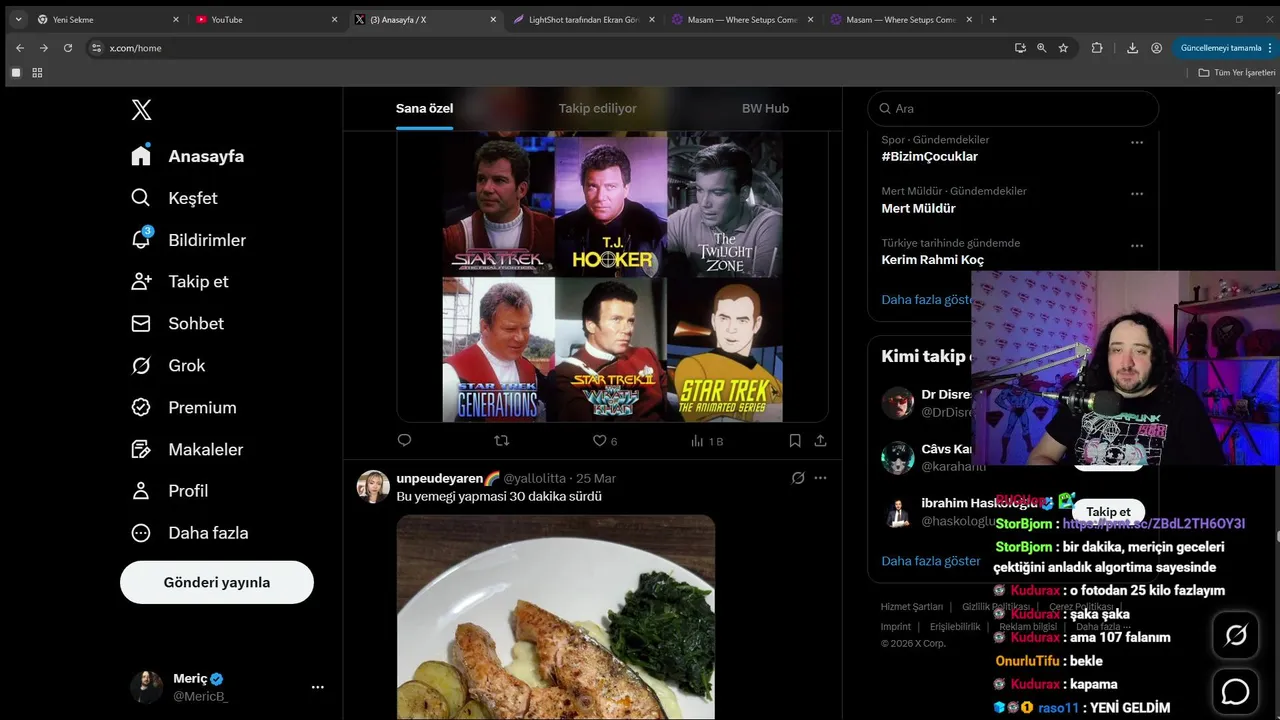Reload the page
Screen dimensions: 1280x720
coord(68,48)
